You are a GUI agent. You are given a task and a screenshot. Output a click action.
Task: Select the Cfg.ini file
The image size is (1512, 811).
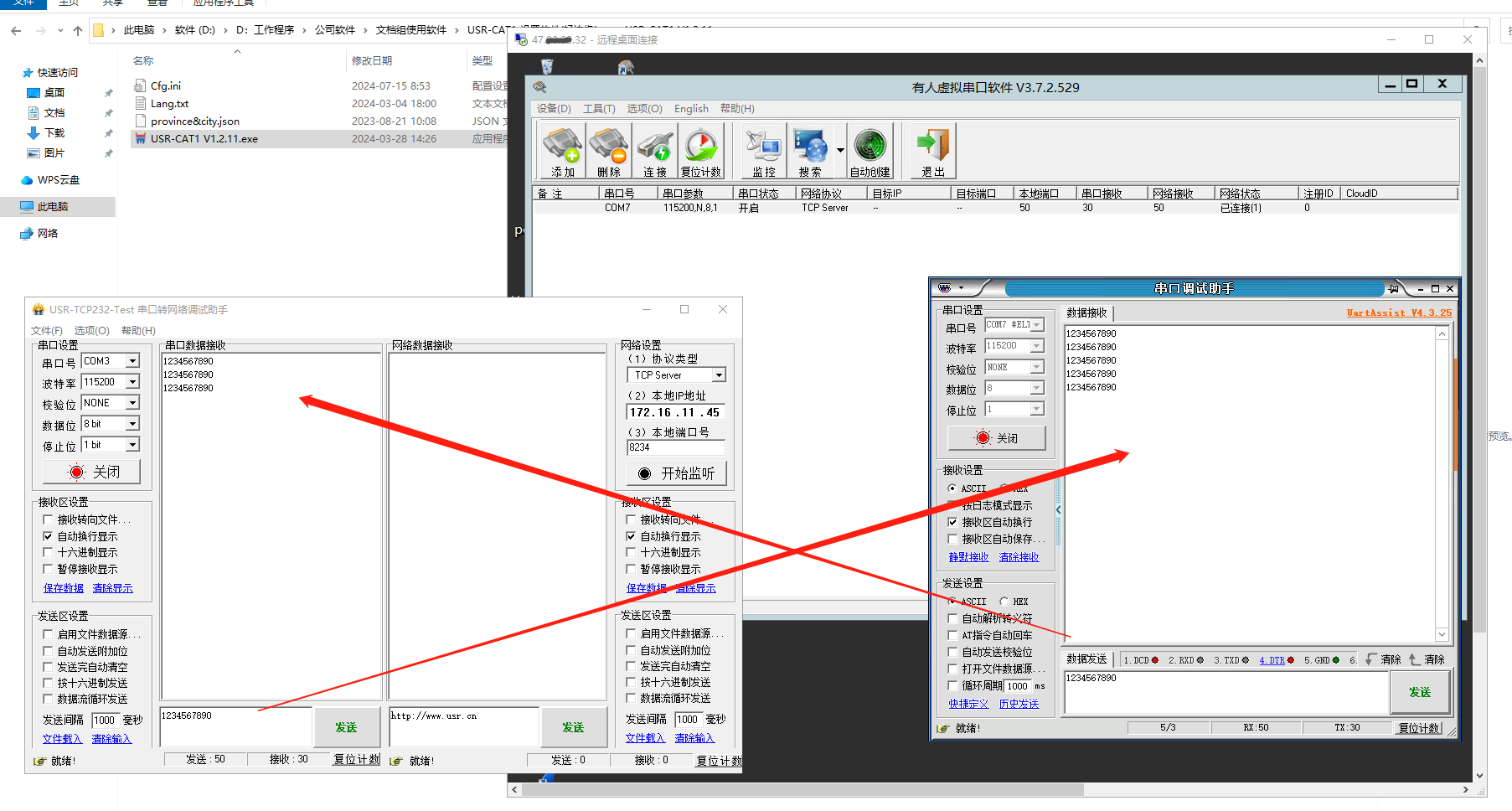coord(166,85)
